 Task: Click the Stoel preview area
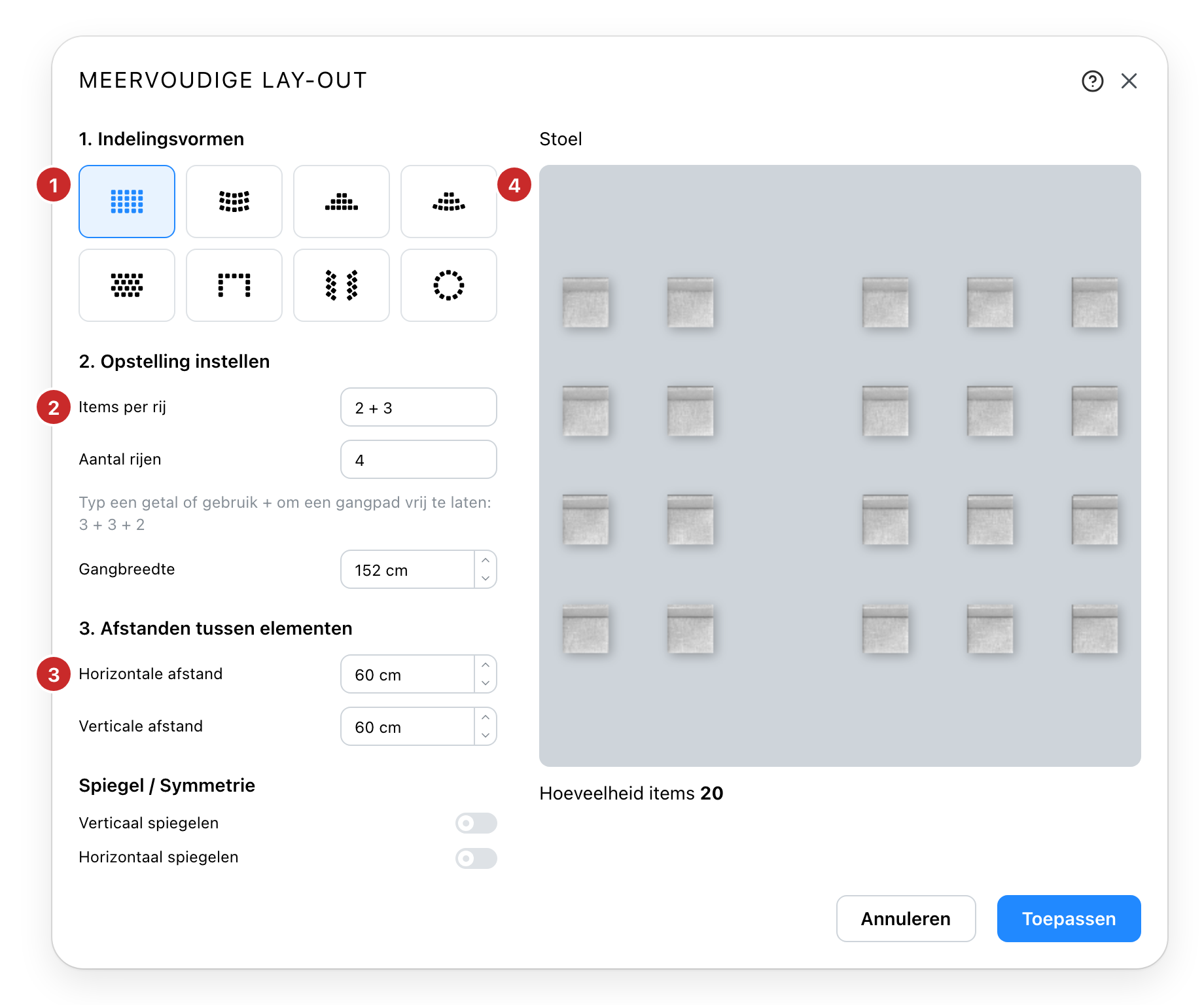840,466
